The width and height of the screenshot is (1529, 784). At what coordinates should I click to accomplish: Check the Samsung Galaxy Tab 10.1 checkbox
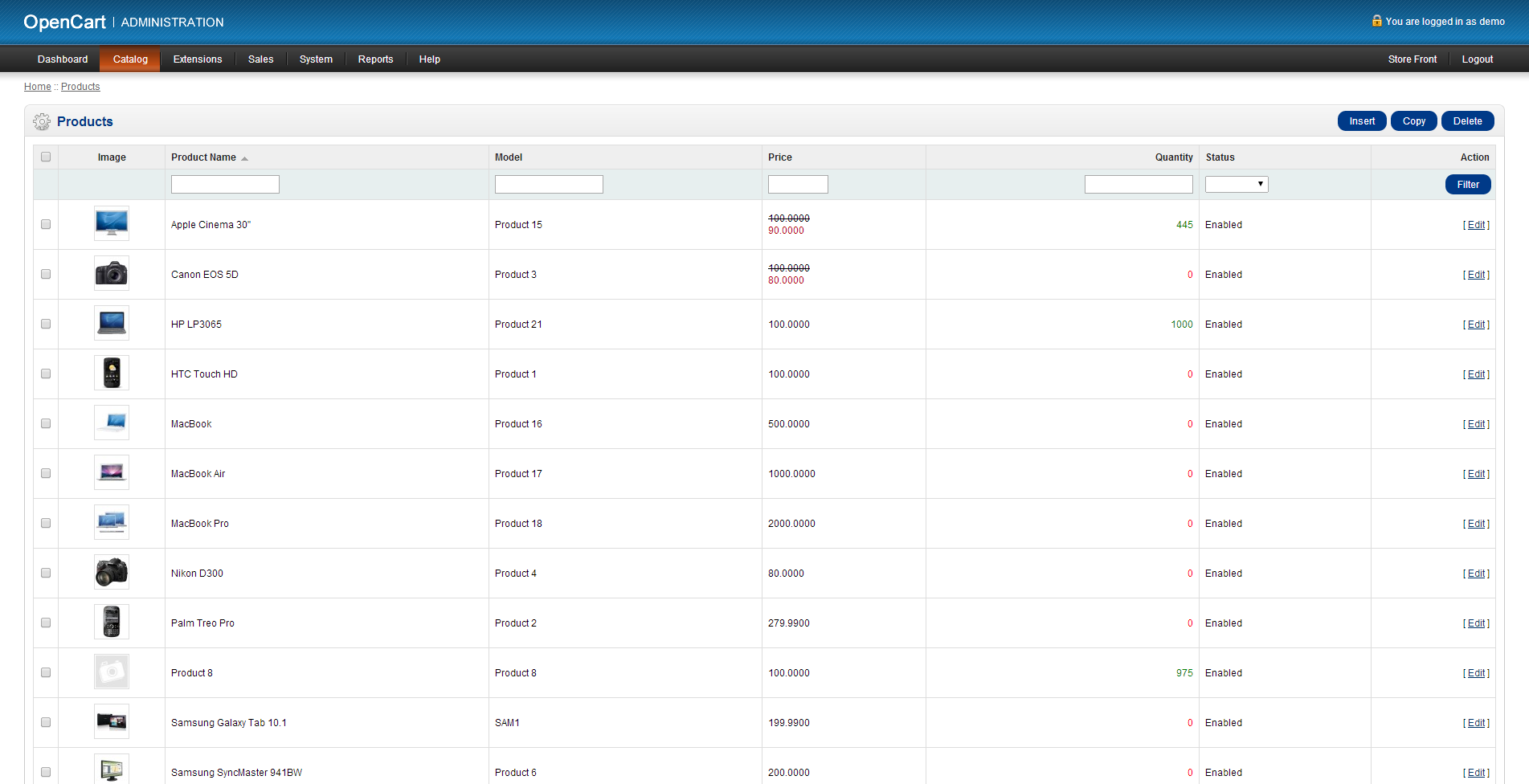46,722
